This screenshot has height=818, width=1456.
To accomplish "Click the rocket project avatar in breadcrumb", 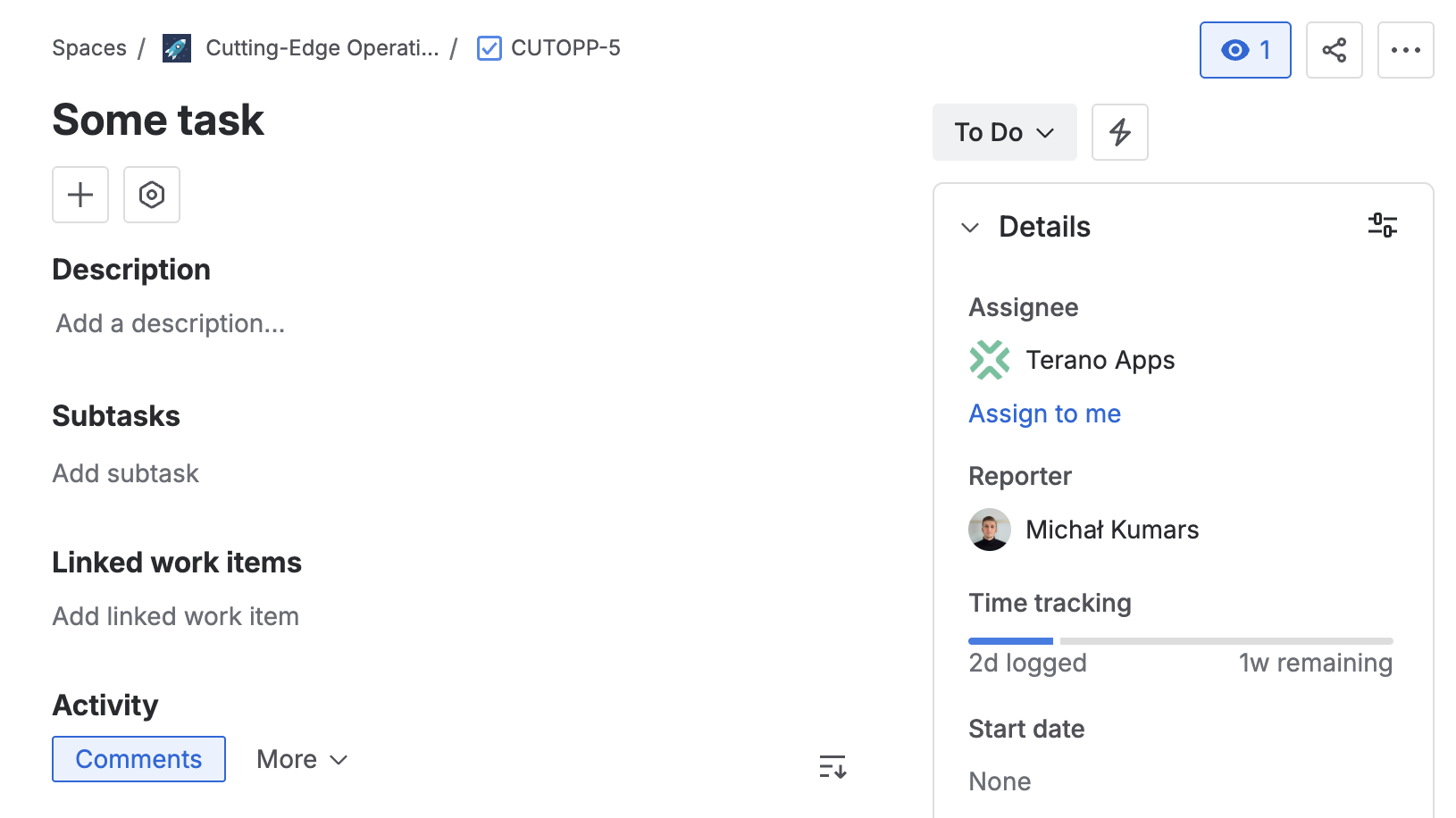I will coord(176,48).
